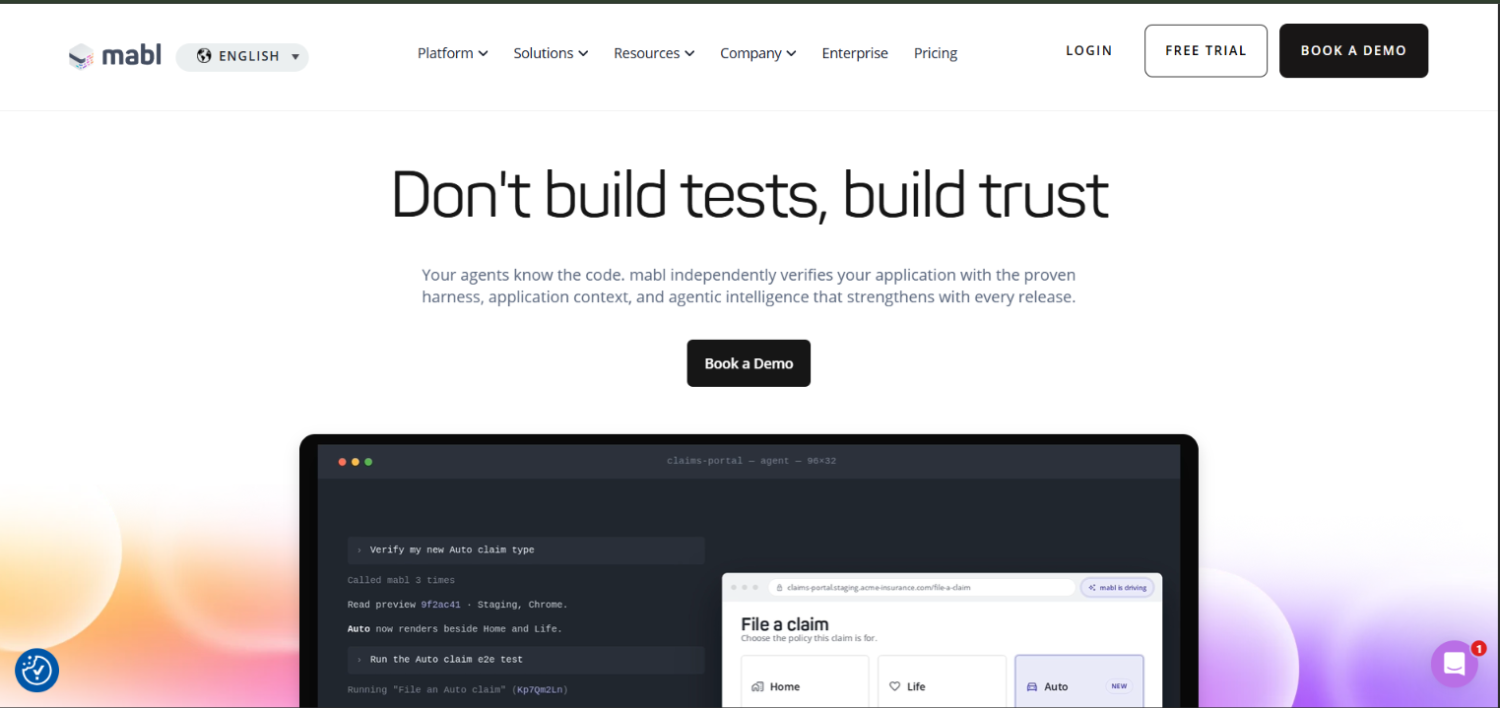Select the Auto policy card
This screenshot has height=708, width=1500.
tap(1079, 682)
